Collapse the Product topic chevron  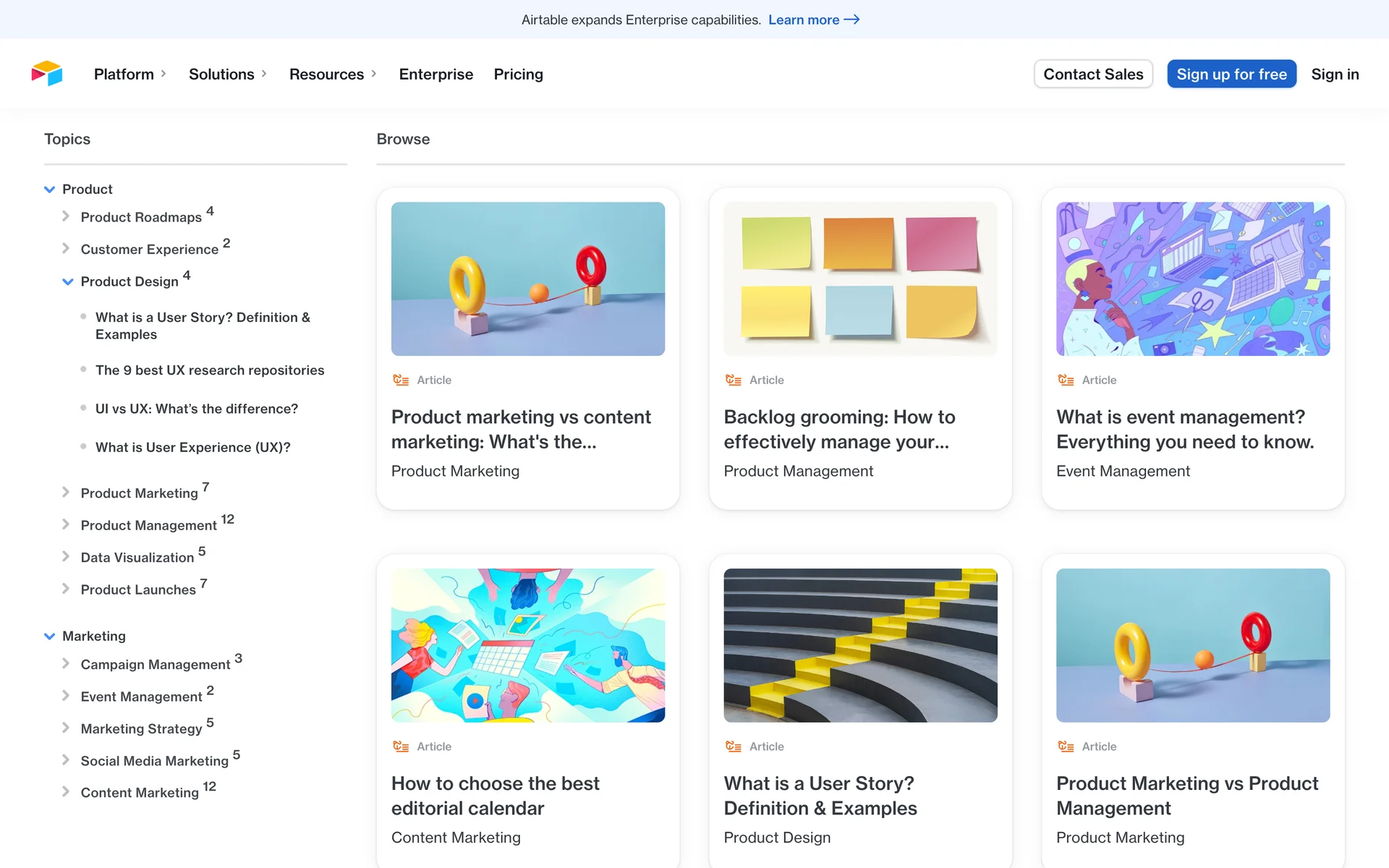49,190
